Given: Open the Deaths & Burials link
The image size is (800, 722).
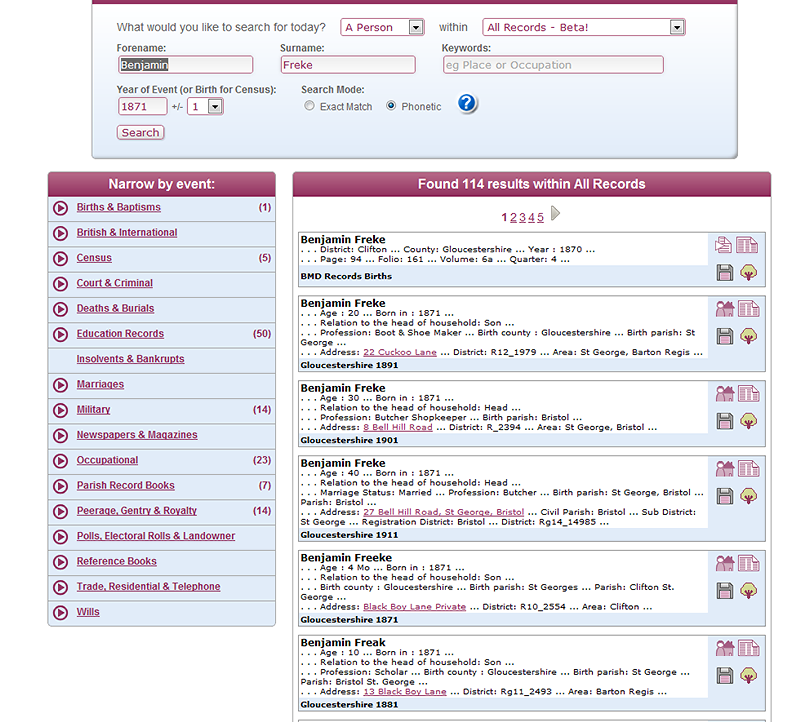Looking at the screenshot, I should click(x=115, y=308).
